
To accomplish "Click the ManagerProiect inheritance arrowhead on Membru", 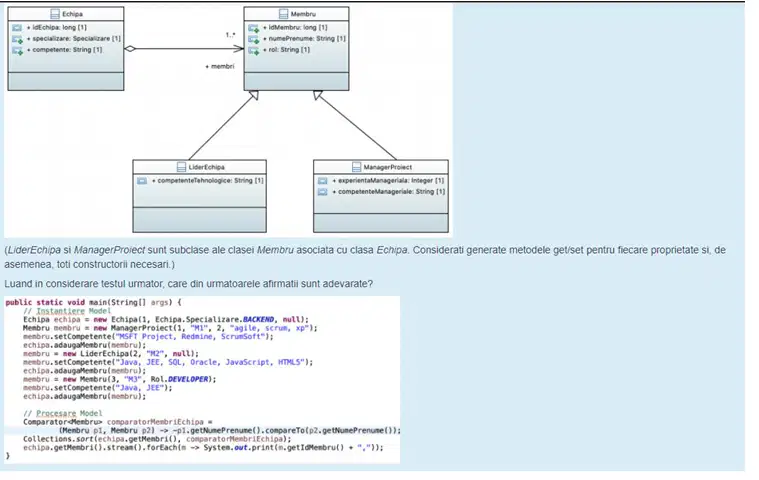I will 318,95.
